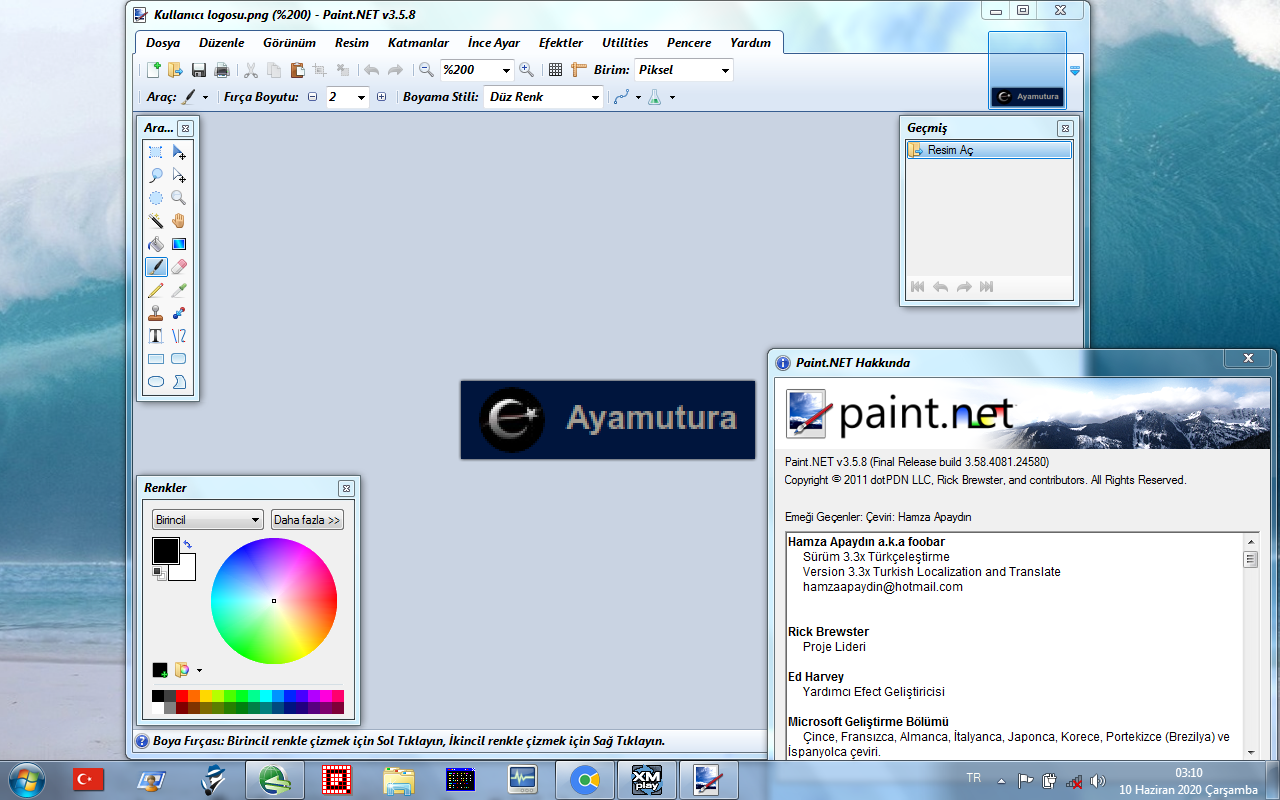Select the Eraser tool
The height and width of the screenshot is (800, 1280).
179,267
